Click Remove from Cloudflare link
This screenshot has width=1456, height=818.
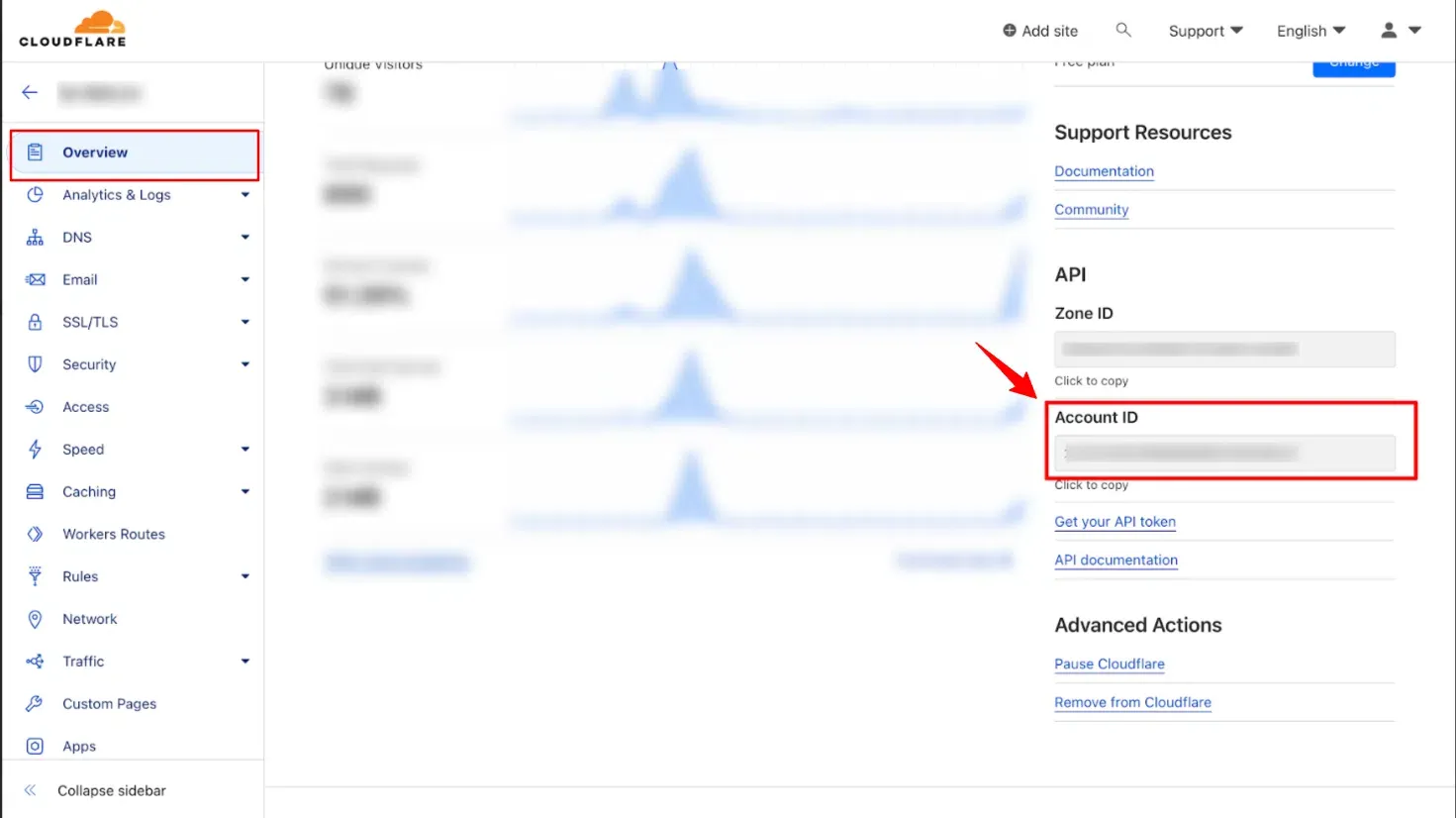point(1132,703)
